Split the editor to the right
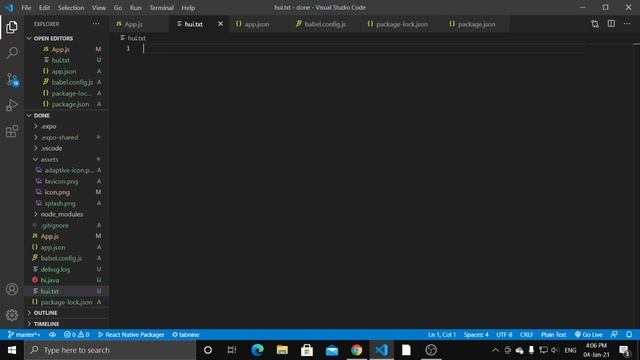This screenshot has width=640, height=360. 611,24
